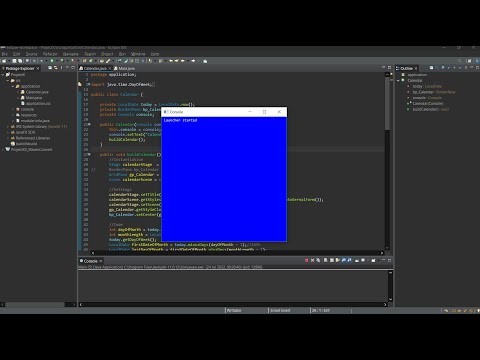Collapse all in Outline toolbar

(431, 68)
